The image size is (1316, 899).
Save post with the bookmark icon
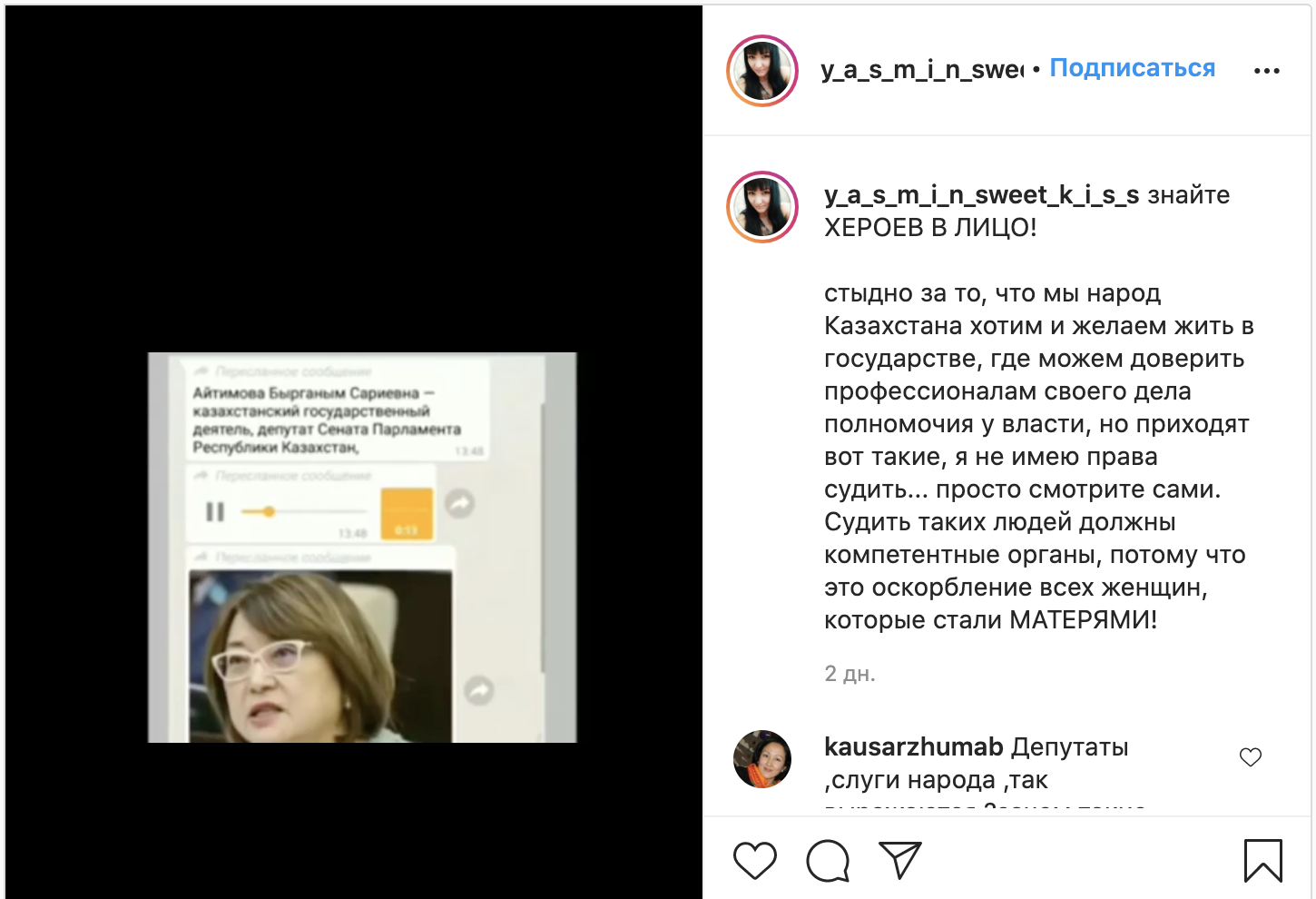(1263, 861)
